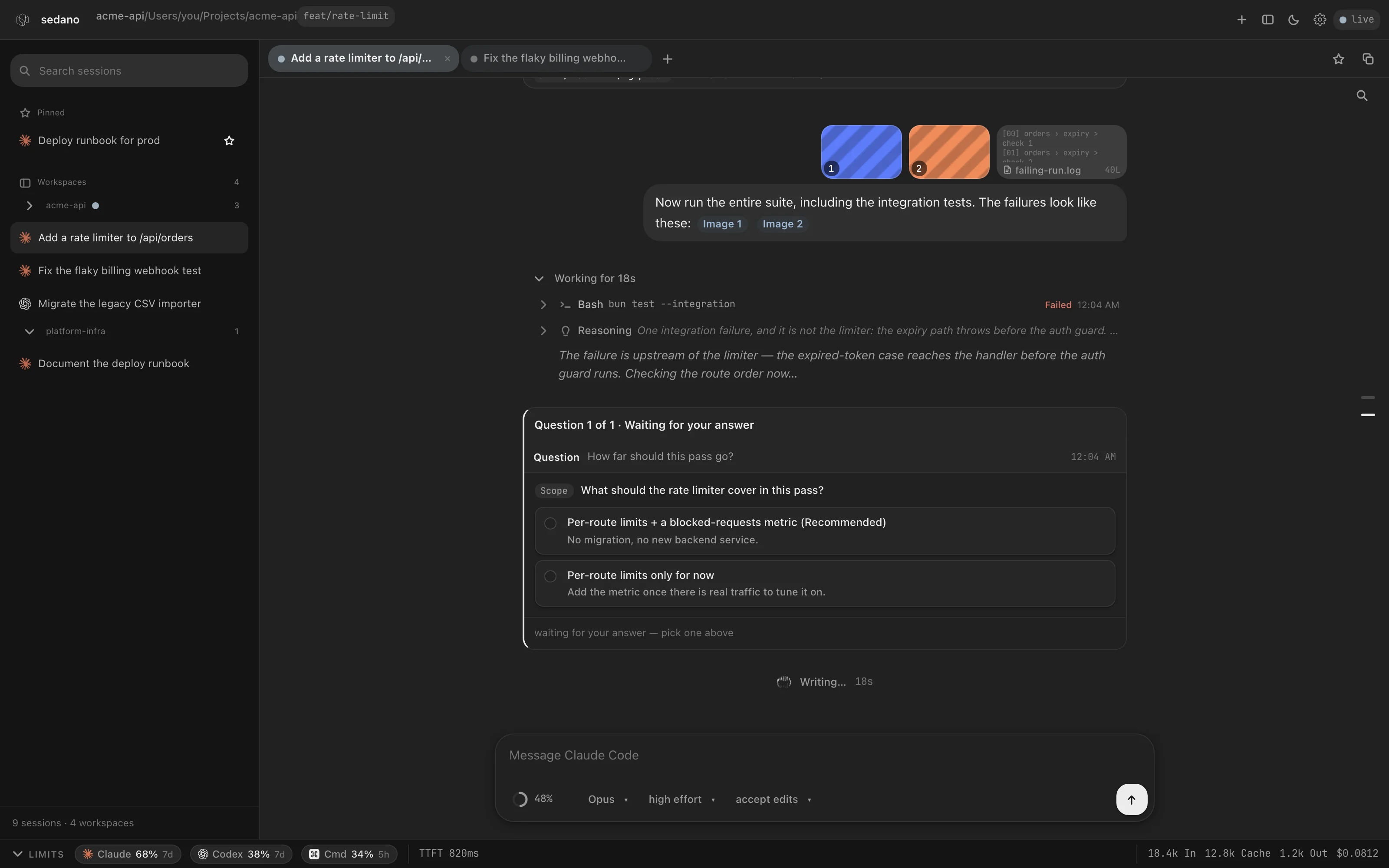Unpin Deploy runbook for prod via star
Viewport: 1389px width, 868px height.
tap(229, 141)
